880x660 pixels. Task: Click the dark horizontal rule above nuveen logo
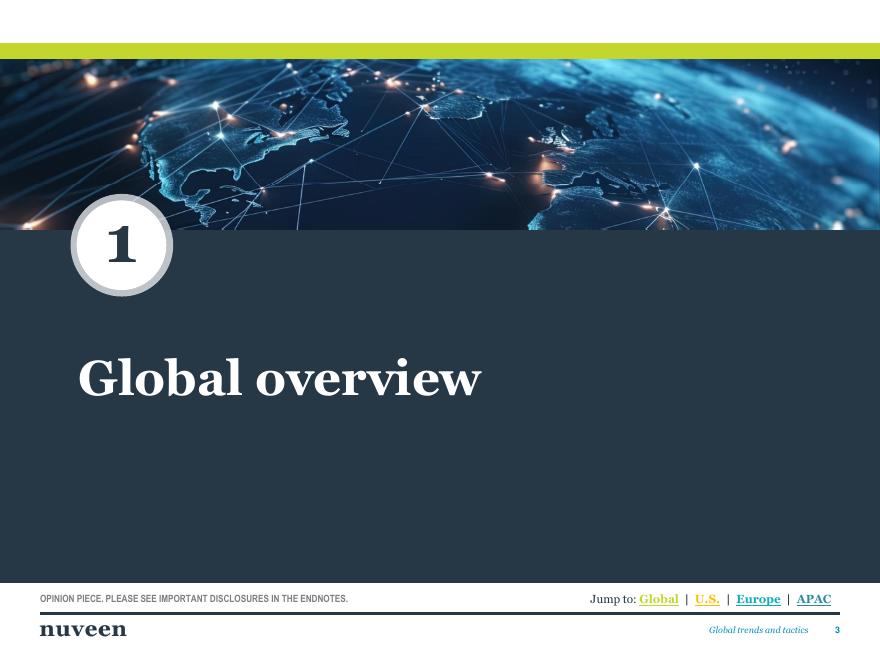pos(440,613)
